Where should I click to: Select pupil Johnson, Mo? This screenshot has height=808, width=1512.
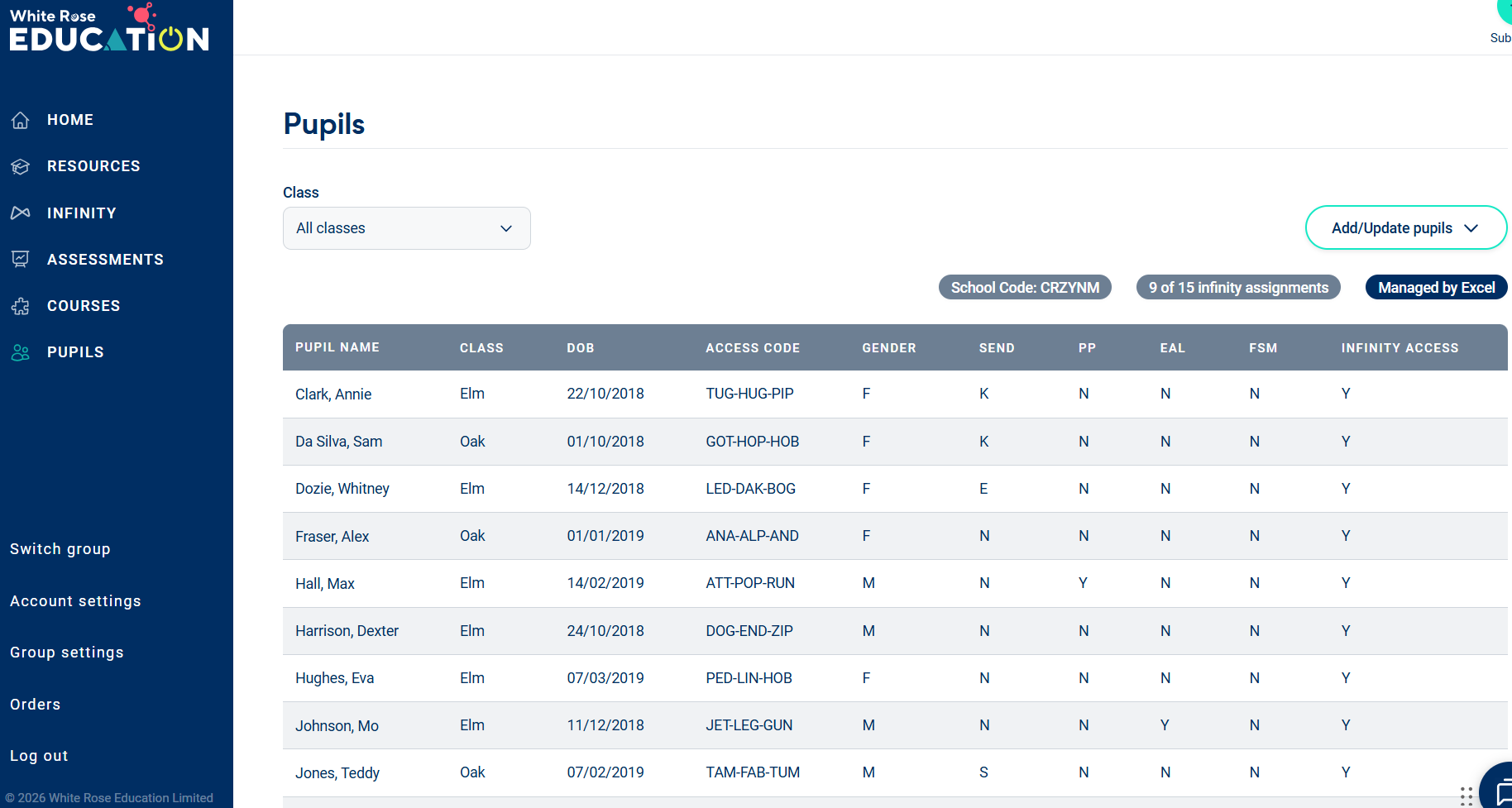click(x=337, y=726)
